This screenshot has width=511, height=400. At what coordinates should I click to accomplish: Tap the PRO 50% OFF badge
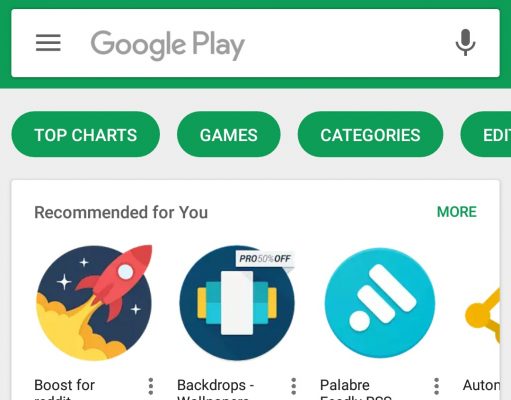click(265, 259)
